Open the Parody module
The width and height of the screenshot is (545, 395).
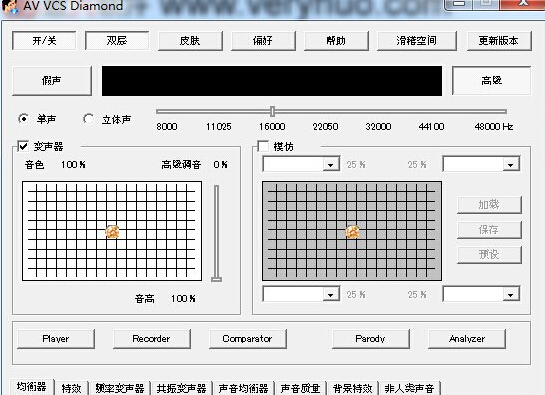pos(371,338)
